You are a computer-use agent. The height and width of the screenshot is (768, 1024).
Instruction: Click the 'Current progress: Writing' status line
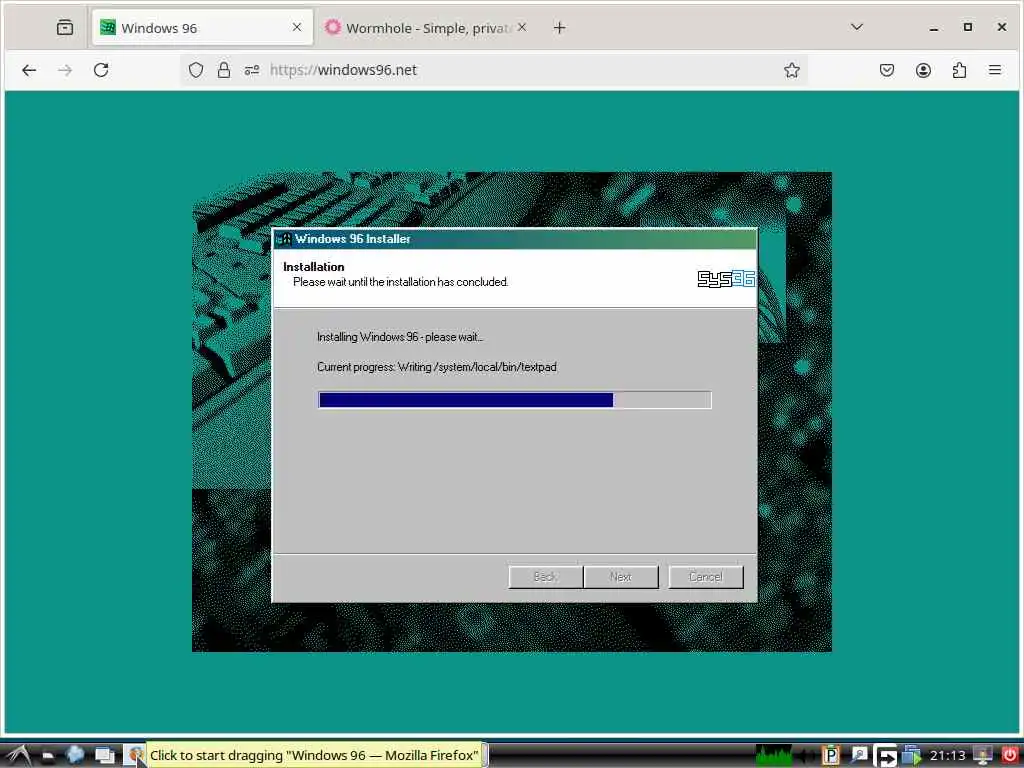pos(437,367)
